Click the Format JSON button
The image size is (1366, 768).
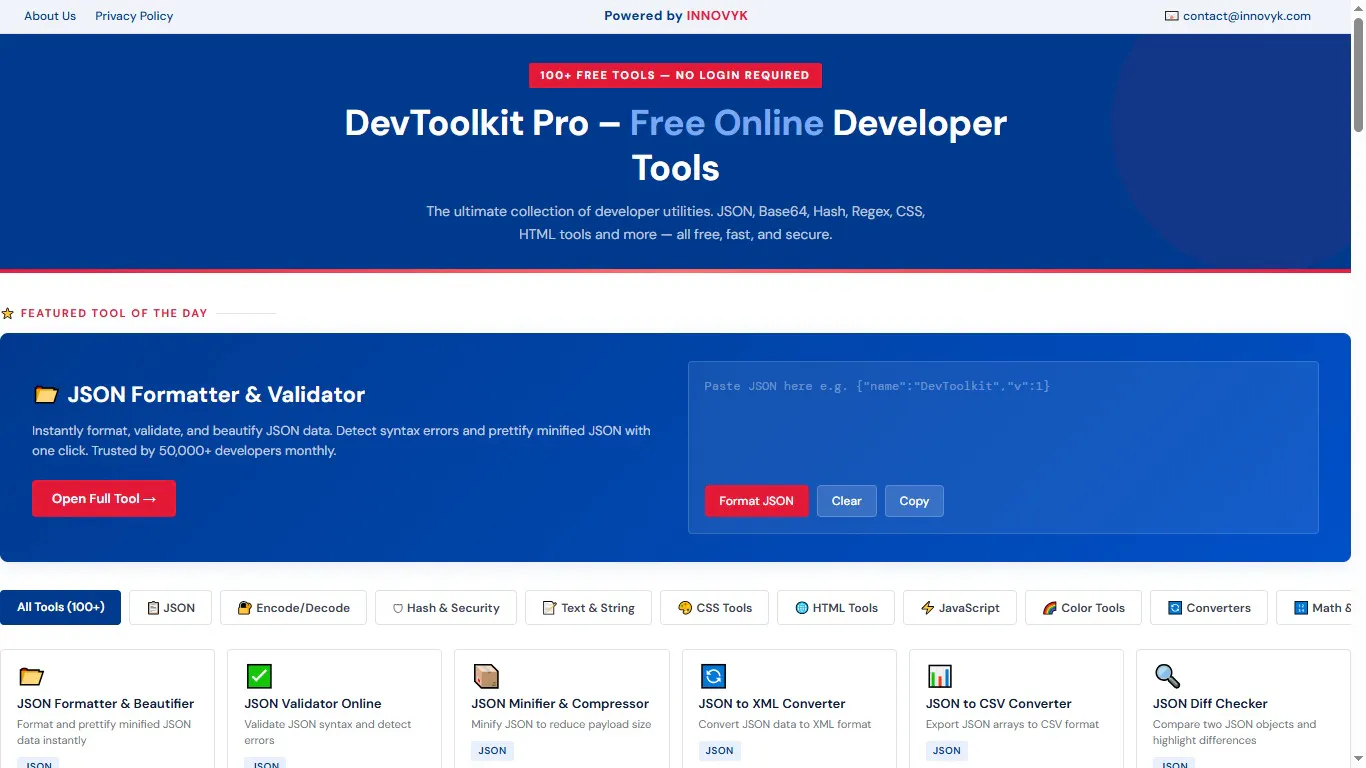757,501
